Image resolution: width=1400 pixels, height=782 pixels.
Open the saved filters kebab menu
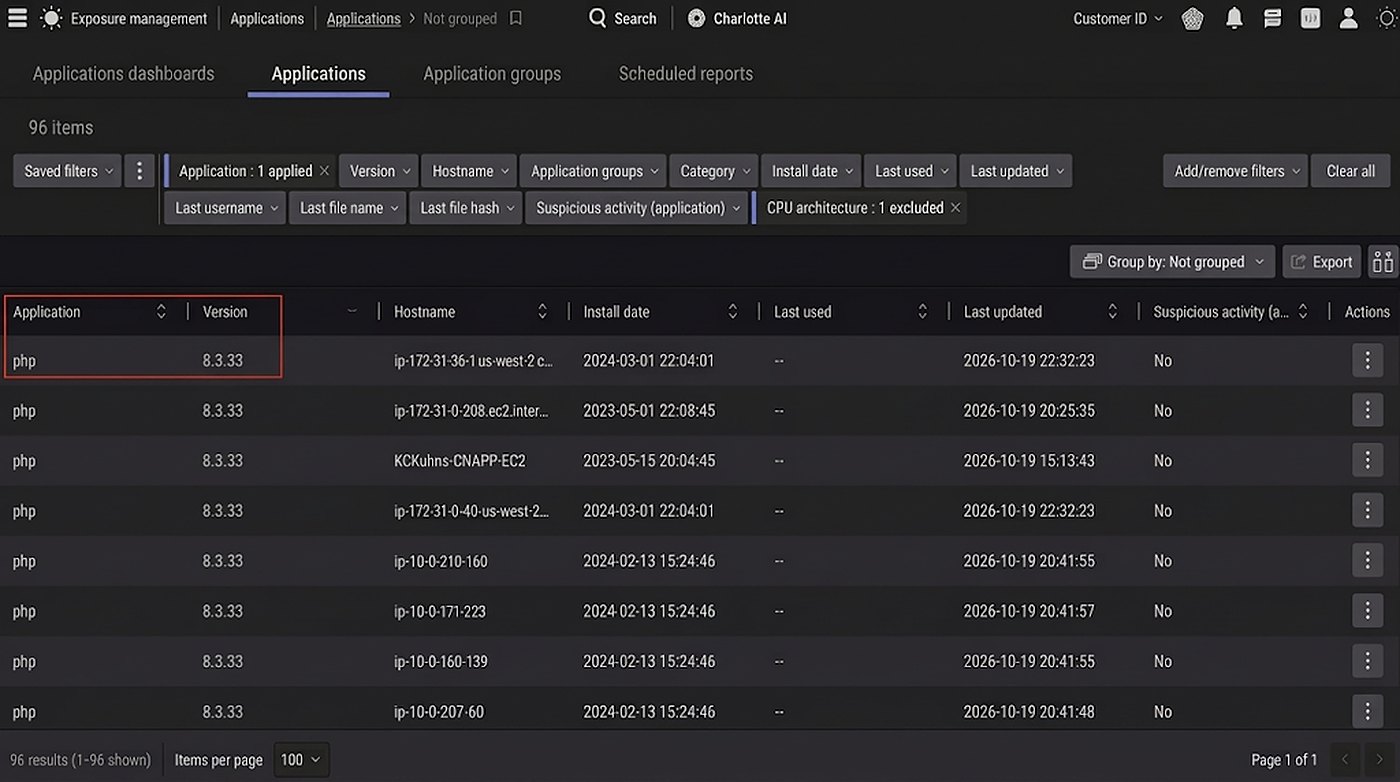139,171
